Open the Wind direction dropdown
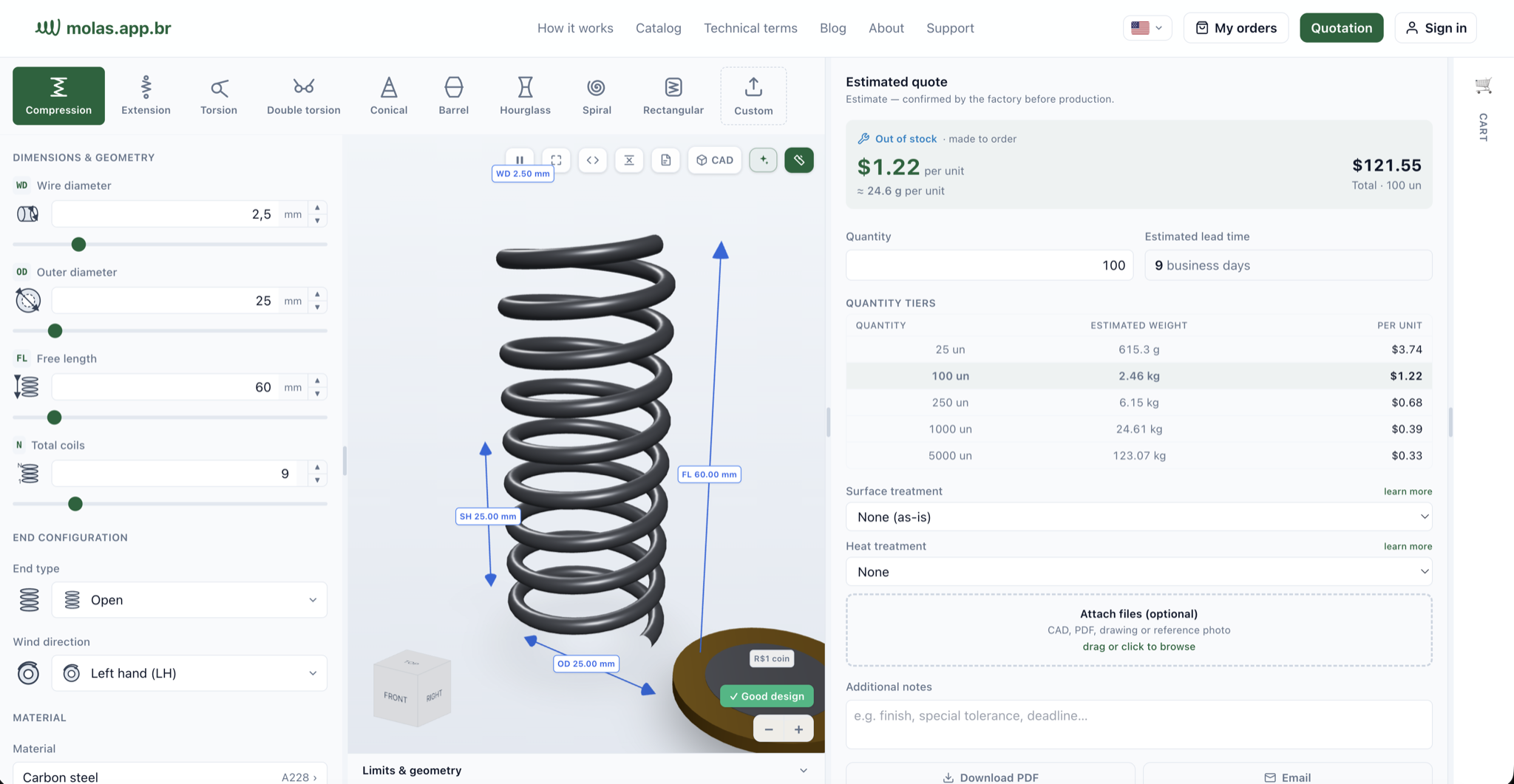The width and height of the screenshot is (1514, 784). point(189,673)
